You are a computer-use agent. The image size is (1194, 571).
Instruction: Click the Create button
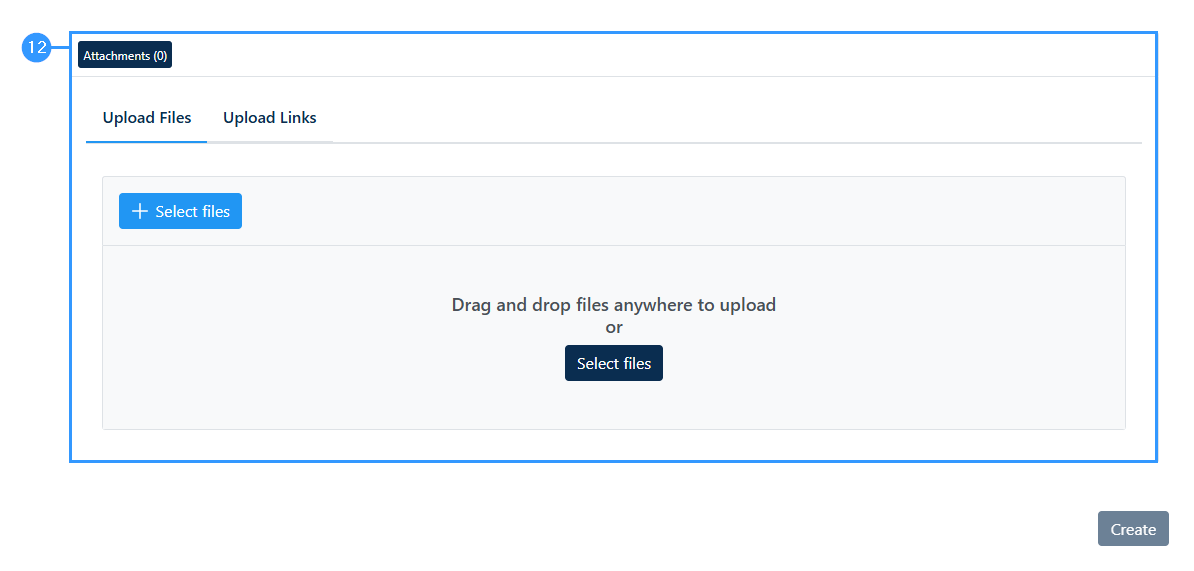(x=1133, y=529)
